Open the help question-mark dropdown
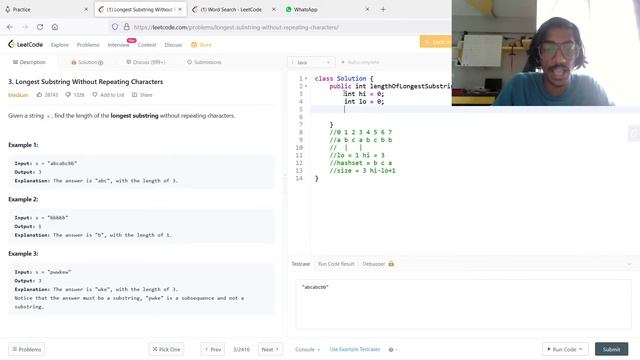640x360 pixels. coord(393,349)
